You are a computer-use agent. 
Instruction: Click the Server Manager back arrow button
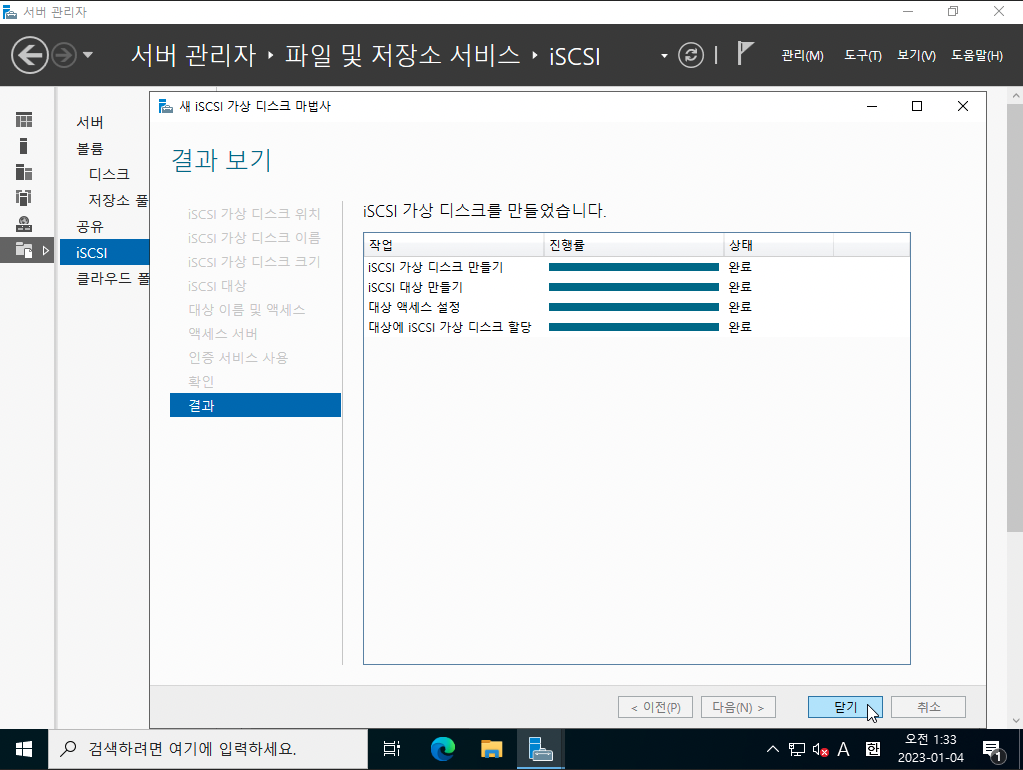point(30,55)
